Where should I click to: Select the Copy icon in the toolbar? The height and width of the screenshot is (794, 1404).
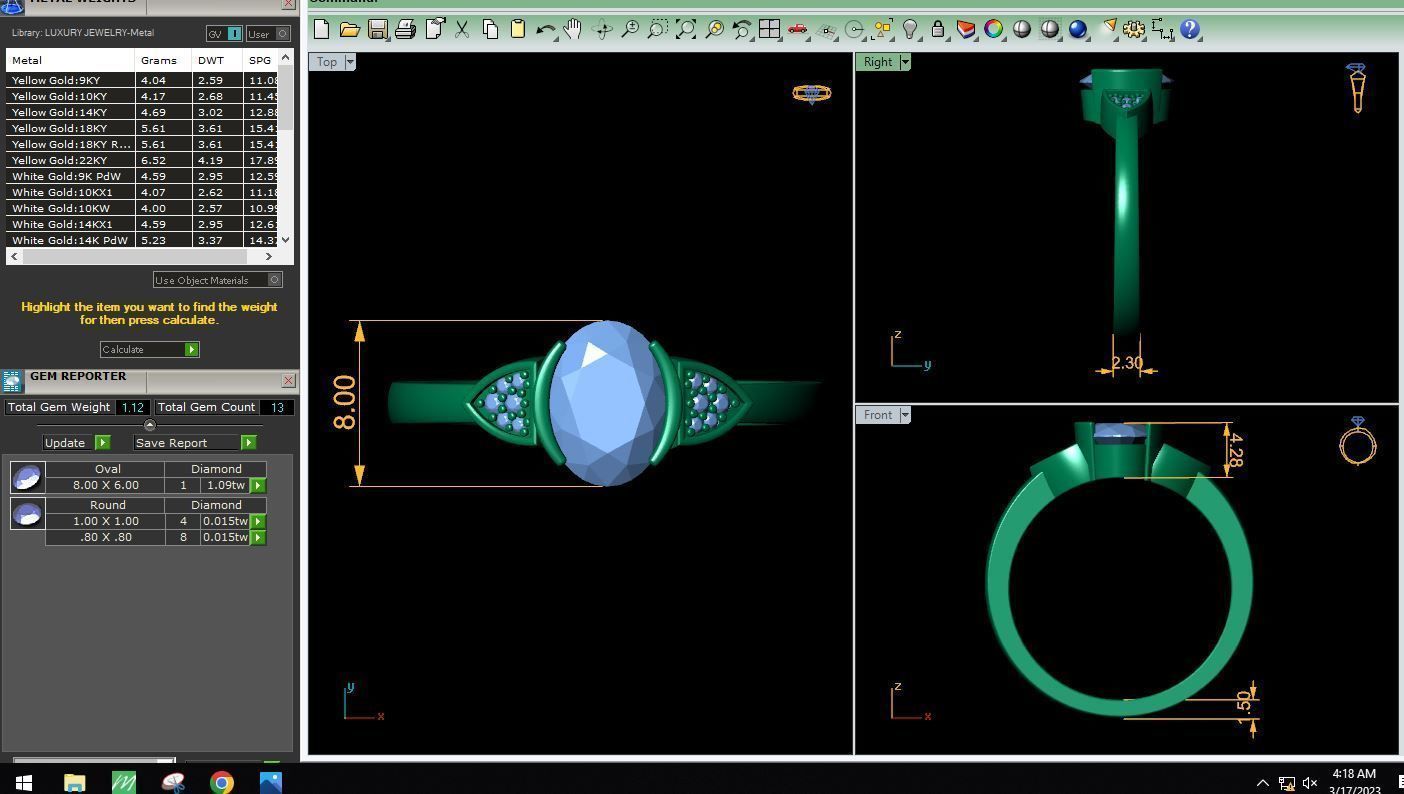tap(490, 30)
